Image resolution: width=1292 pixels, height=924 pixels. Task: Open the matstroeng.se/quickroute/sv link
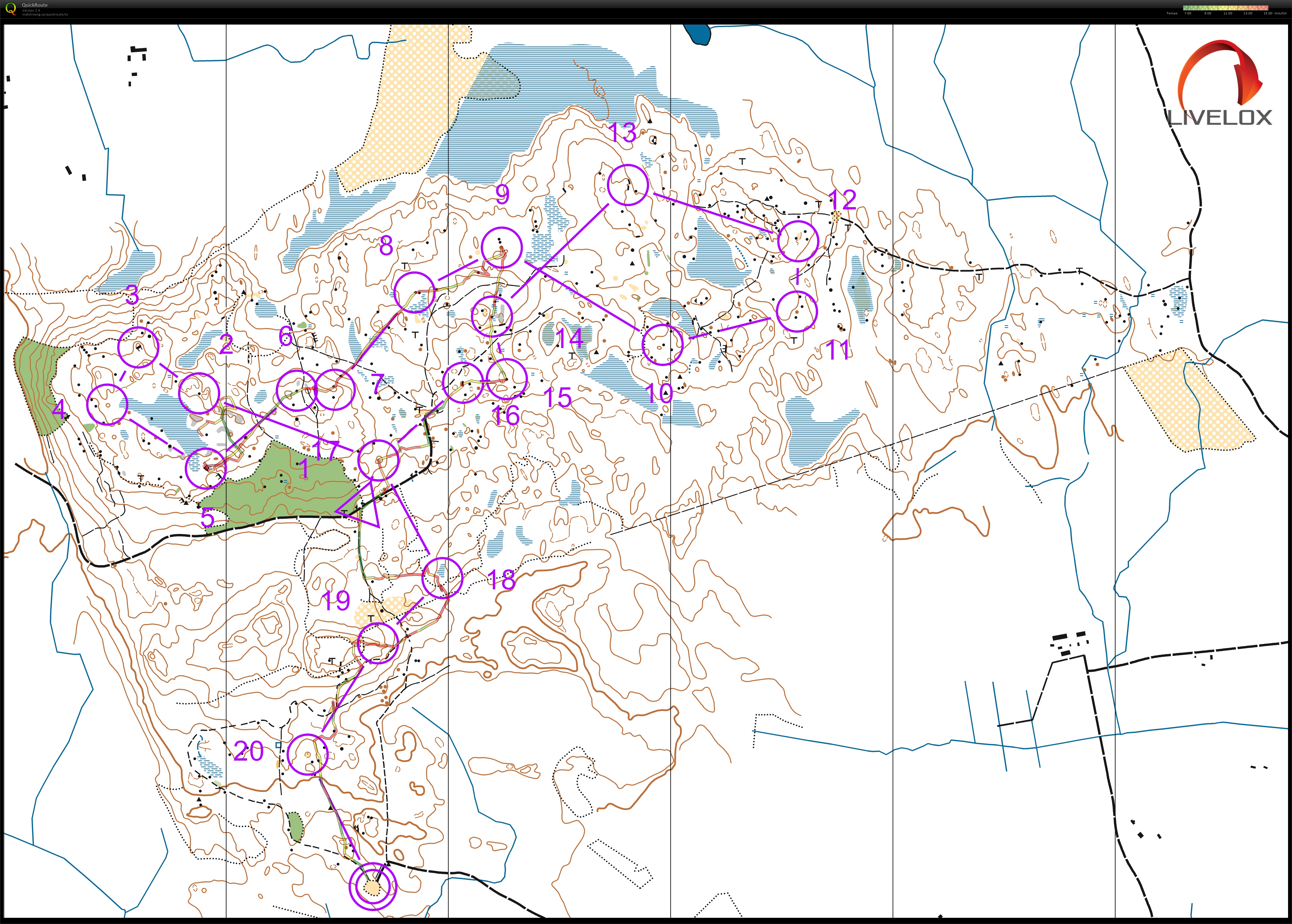pyautogui.click(x=45, y=14)
